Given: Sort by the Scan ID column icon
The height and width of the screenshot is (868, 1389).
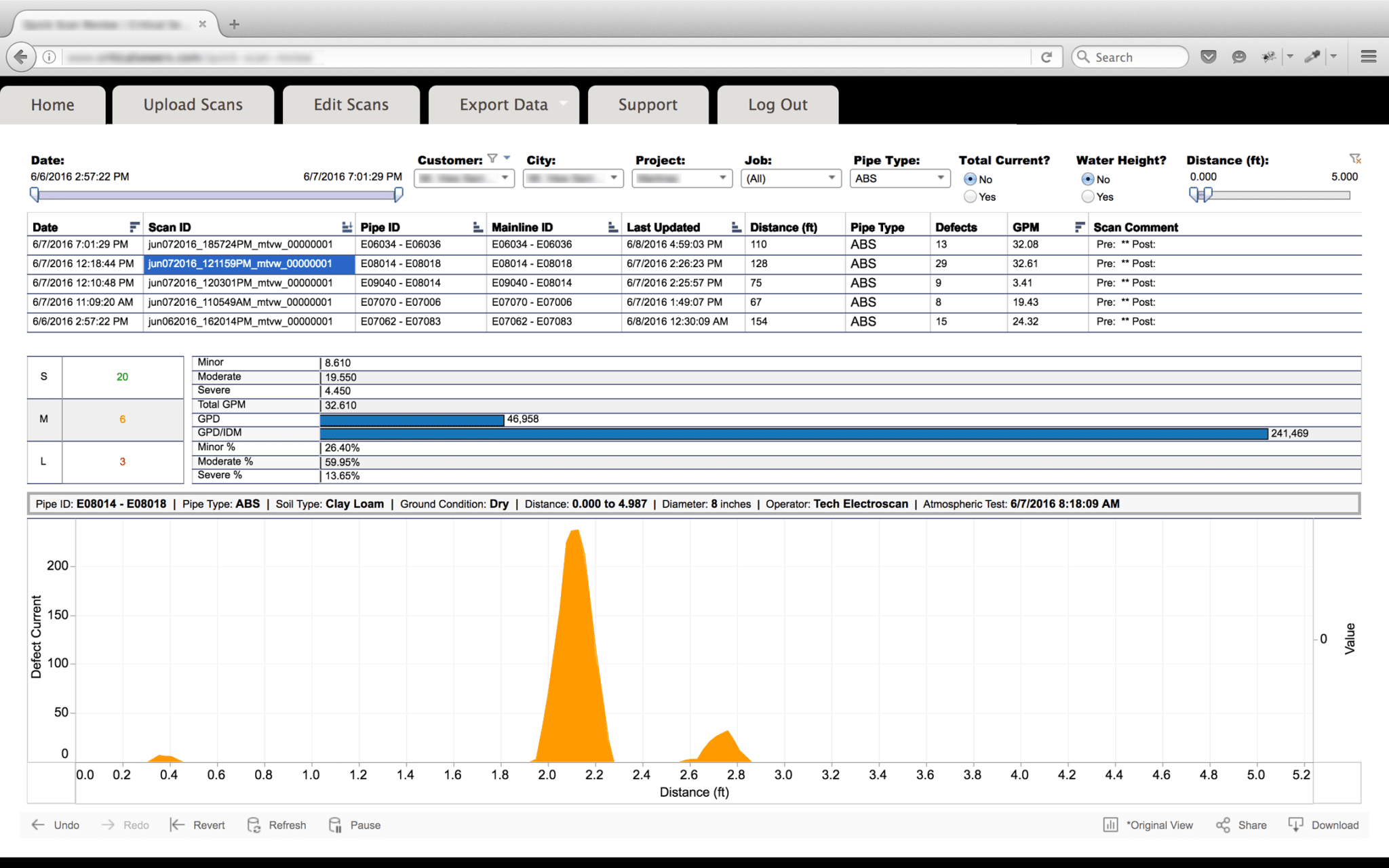Looking at the screenshot, I should pos(347,227).
